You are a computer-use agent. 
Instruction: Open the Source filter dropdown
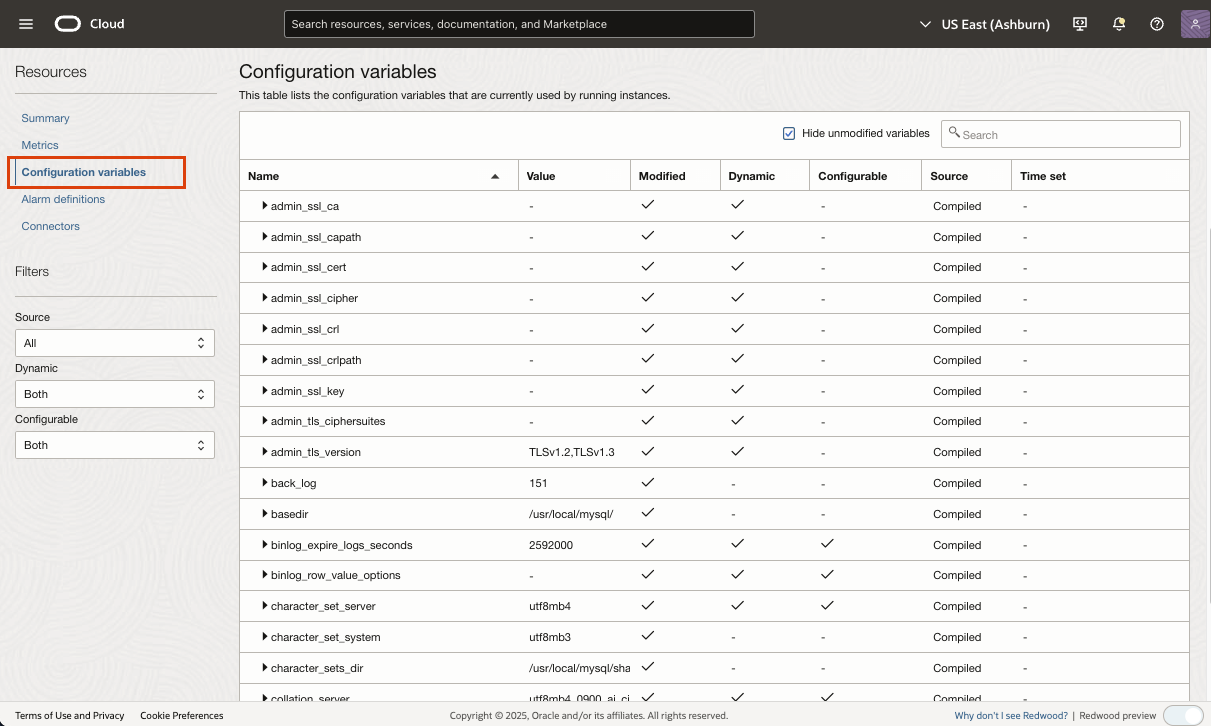(114, 342)
